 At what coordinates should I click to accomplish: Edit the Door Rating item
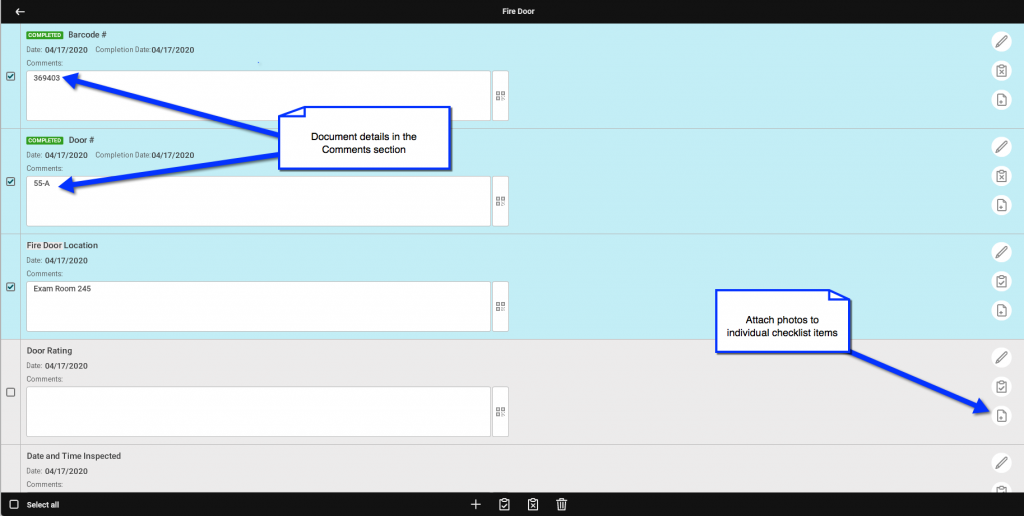click(x=1001, y=357)
